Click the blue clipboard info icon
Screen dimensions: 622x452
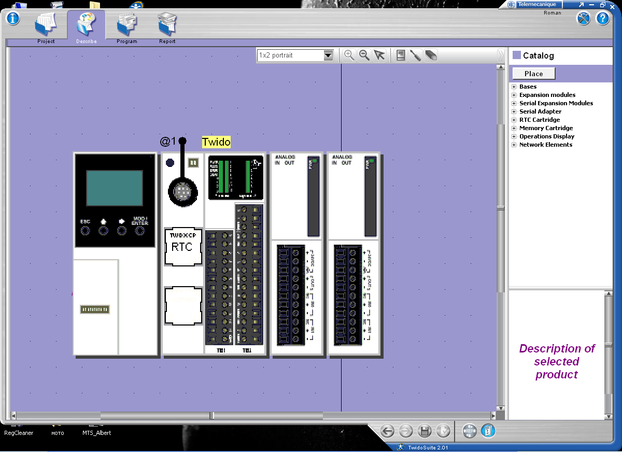click(488, 431)
